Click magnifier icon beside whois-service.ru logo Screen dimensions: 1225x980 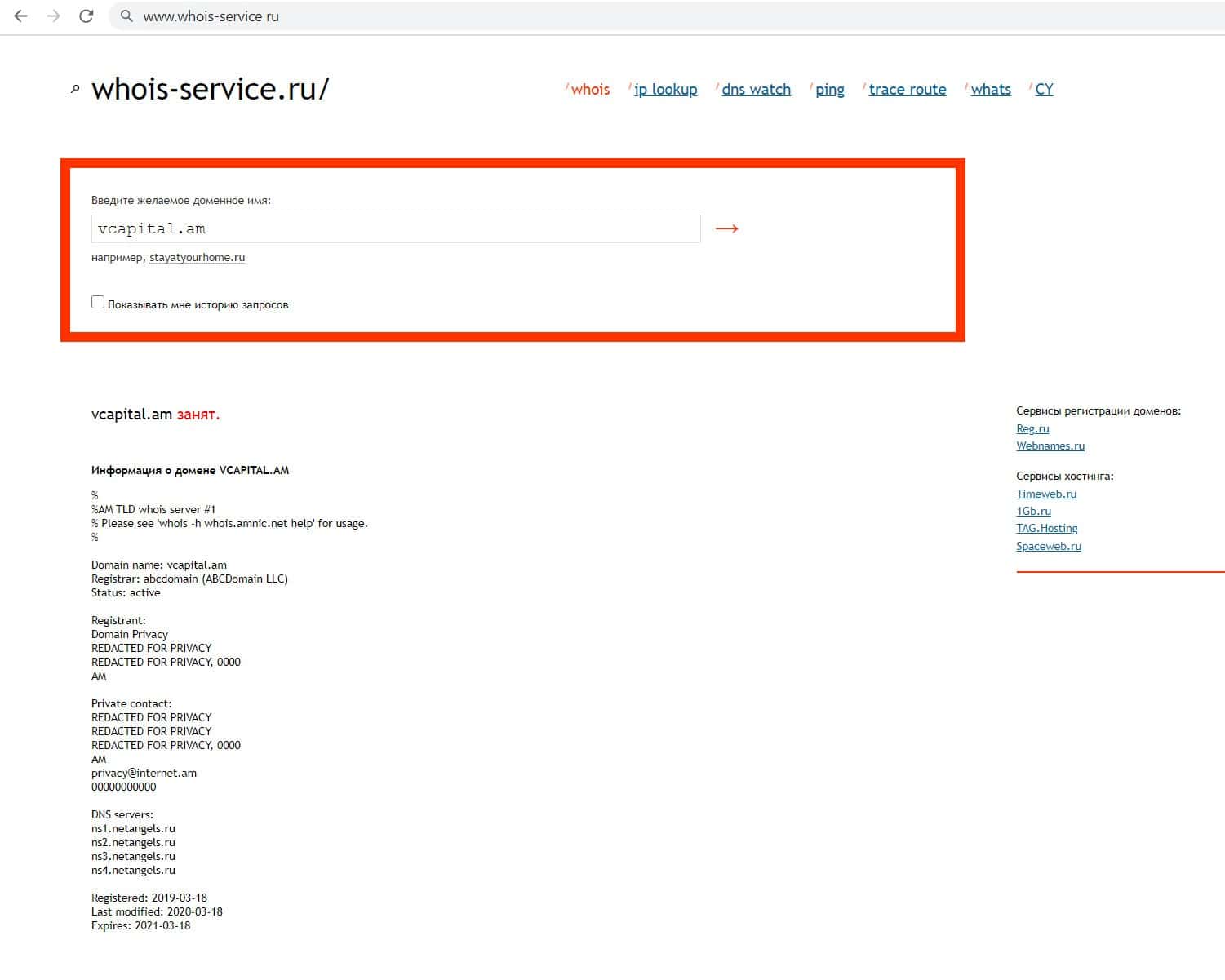coord(75,89)
